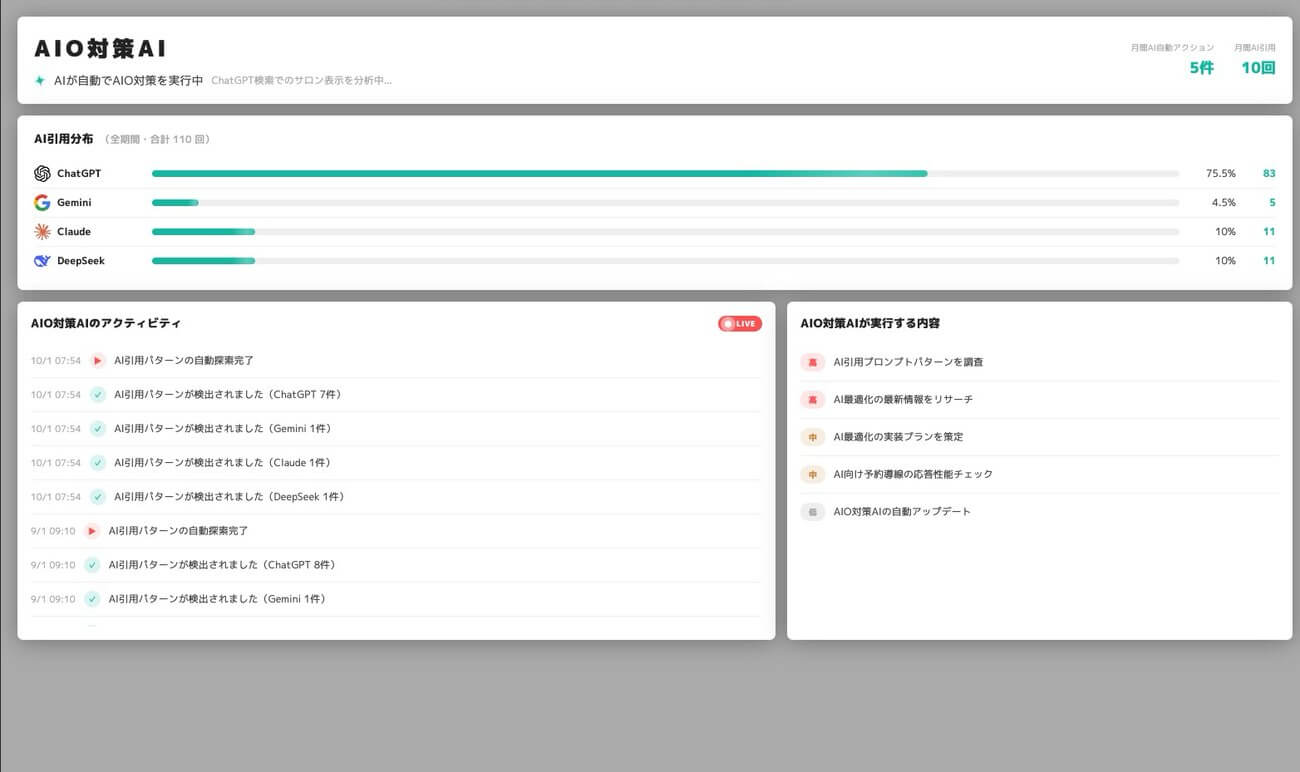Click the 中 badge beside AI向け予約導線の応答性能チェック
This screenshot has width=1300, height=772.
(812, 474)
